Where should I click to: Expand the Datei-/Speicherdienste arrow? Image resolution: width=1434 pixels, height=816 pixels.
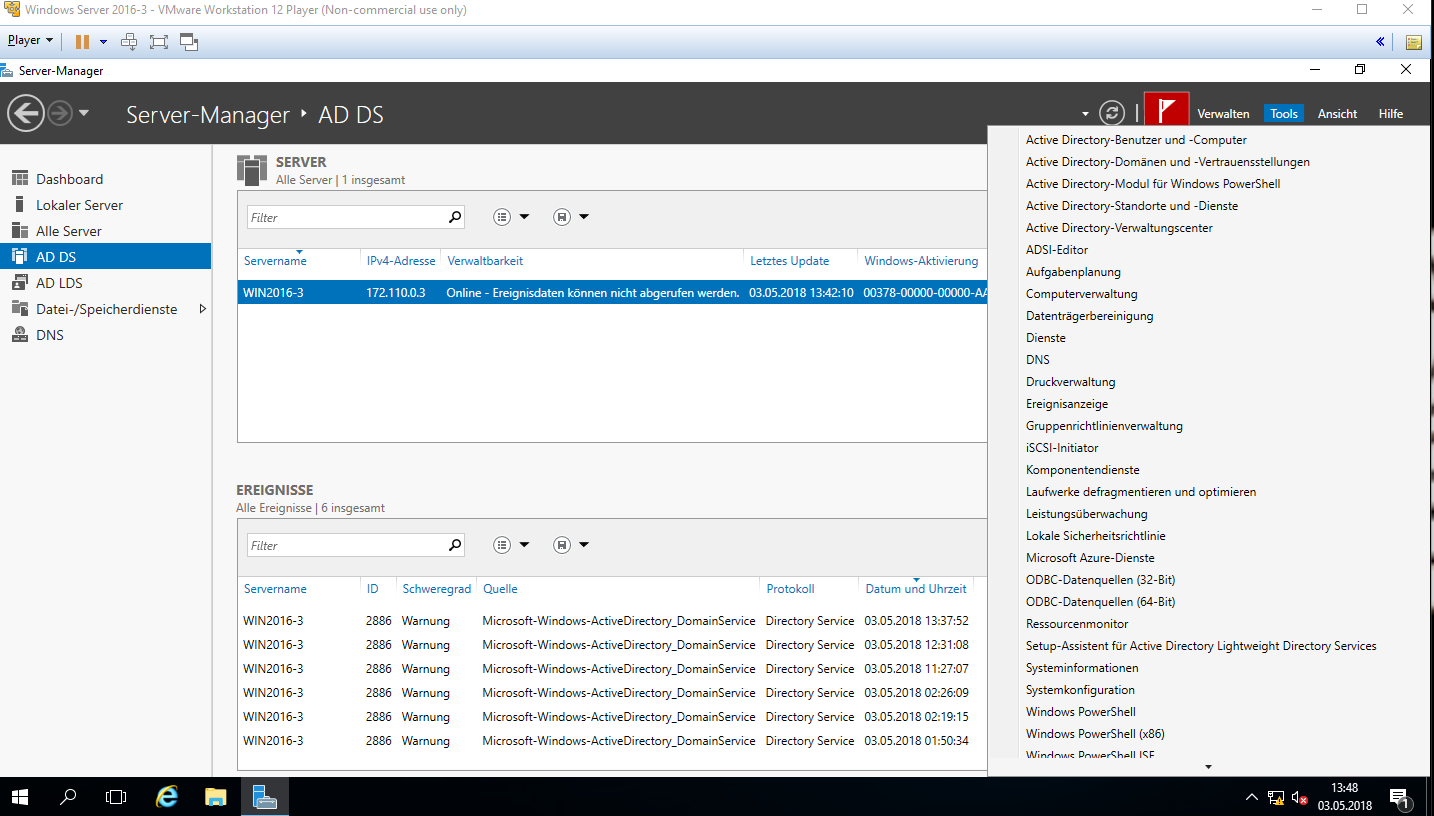pyautogui.click(x=202, y=309)
